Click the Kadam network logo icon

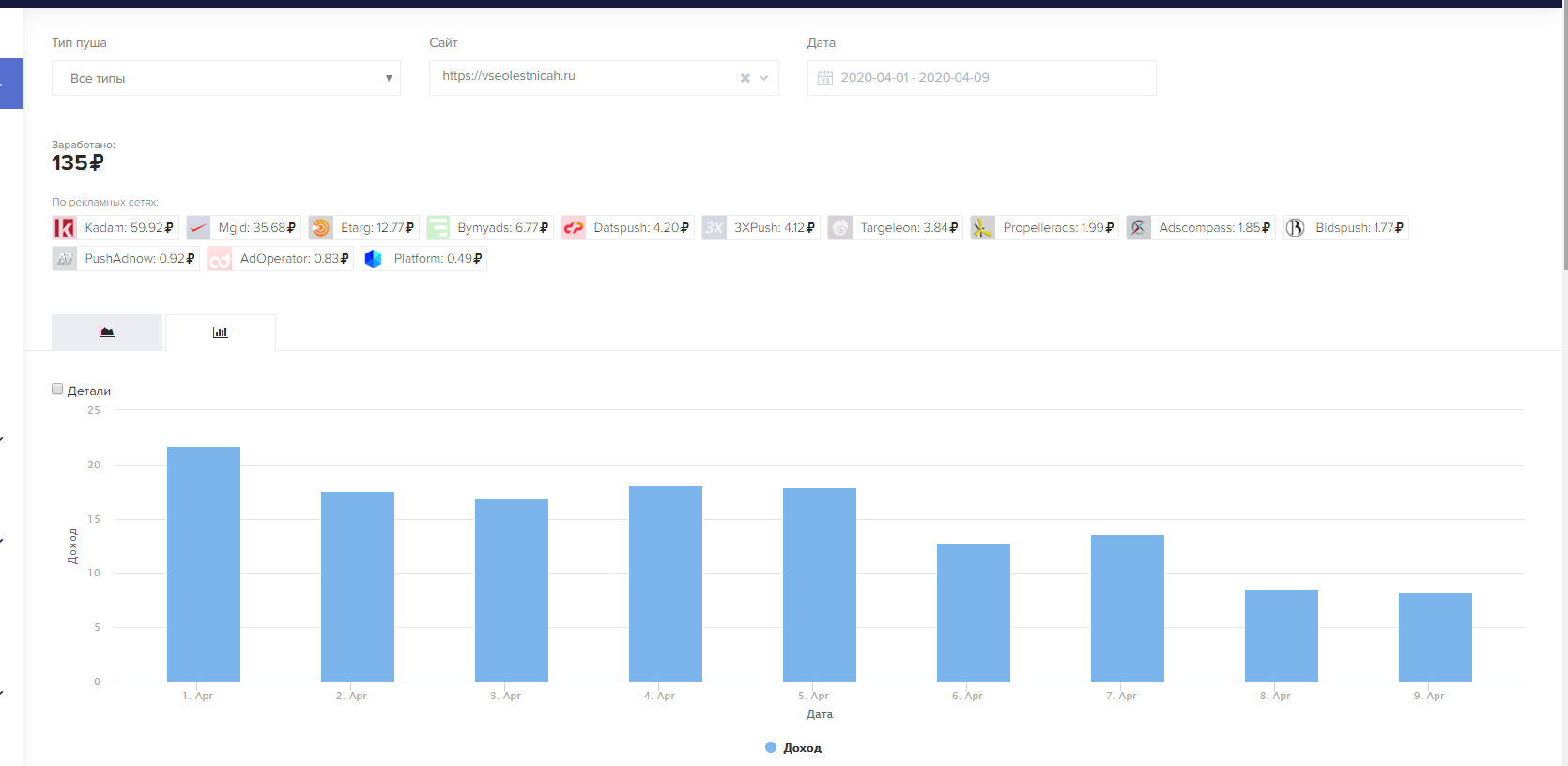(64, 228)
